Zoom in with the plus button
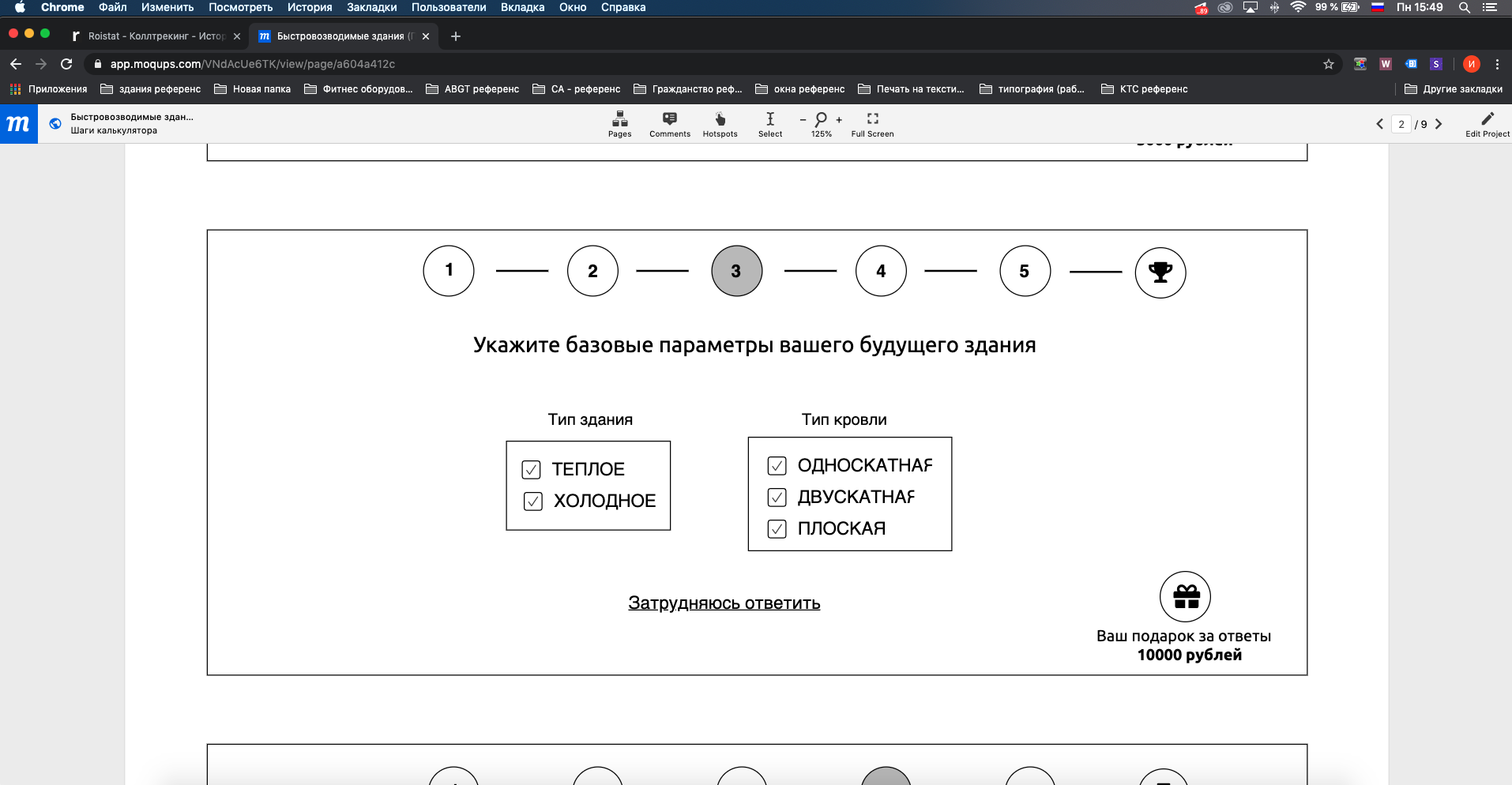Screen dimensions: 1512x785 click(839, 120)
